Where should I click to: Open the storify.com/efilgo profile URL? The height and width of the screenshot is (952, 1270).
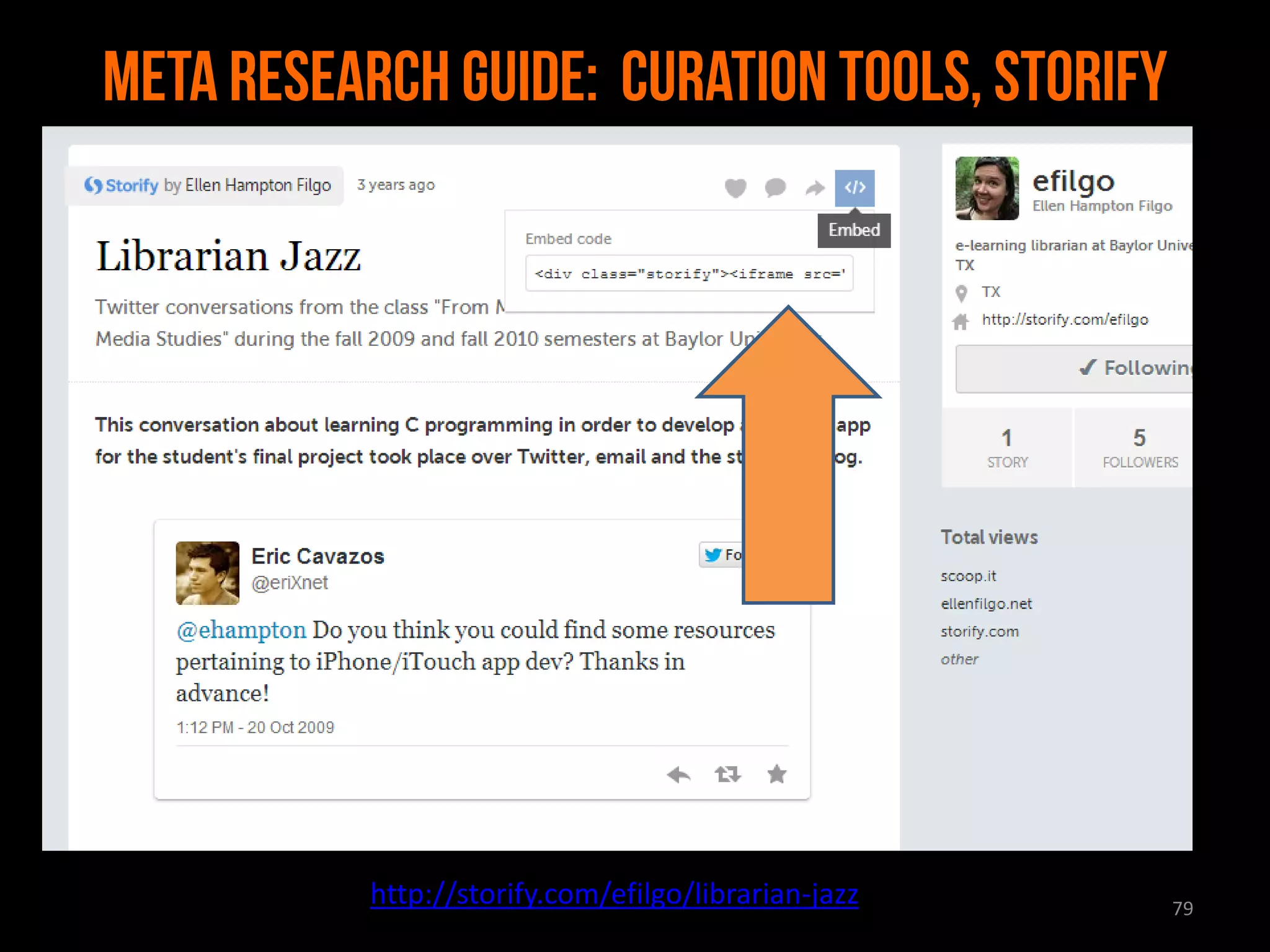click(1065, 319)
